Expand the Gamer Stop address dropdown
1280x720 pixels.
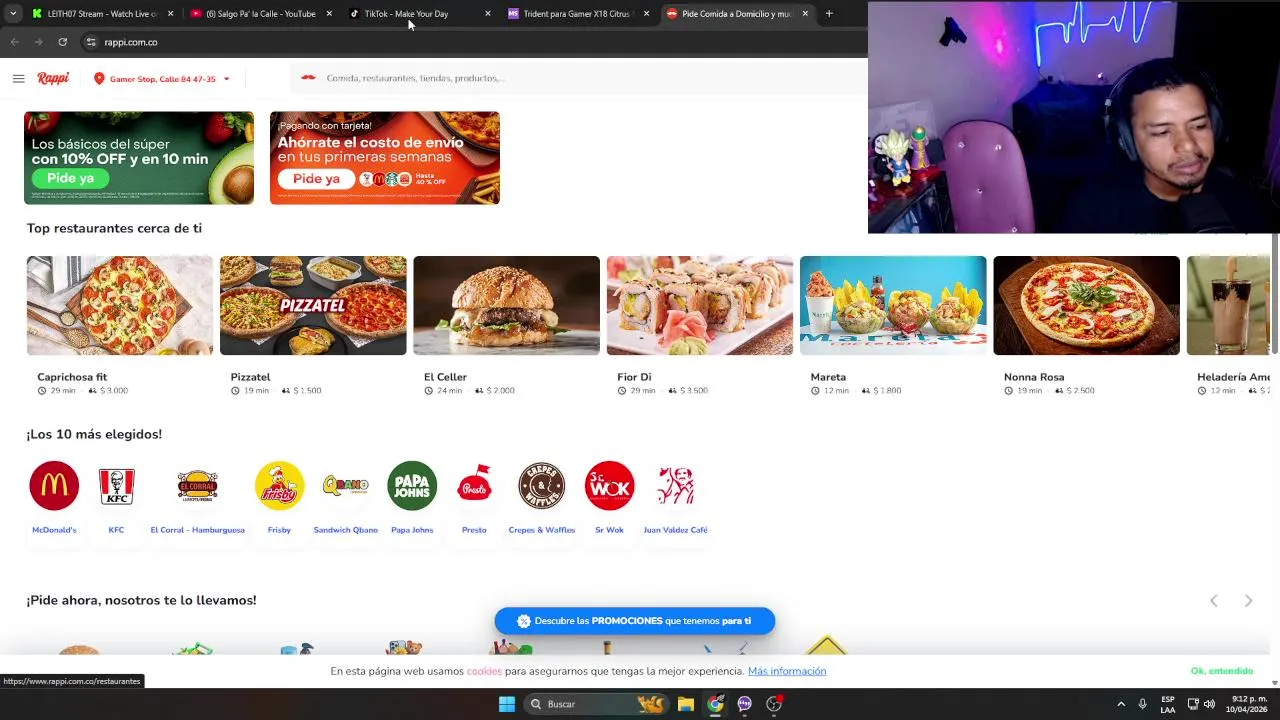[226, 79]
